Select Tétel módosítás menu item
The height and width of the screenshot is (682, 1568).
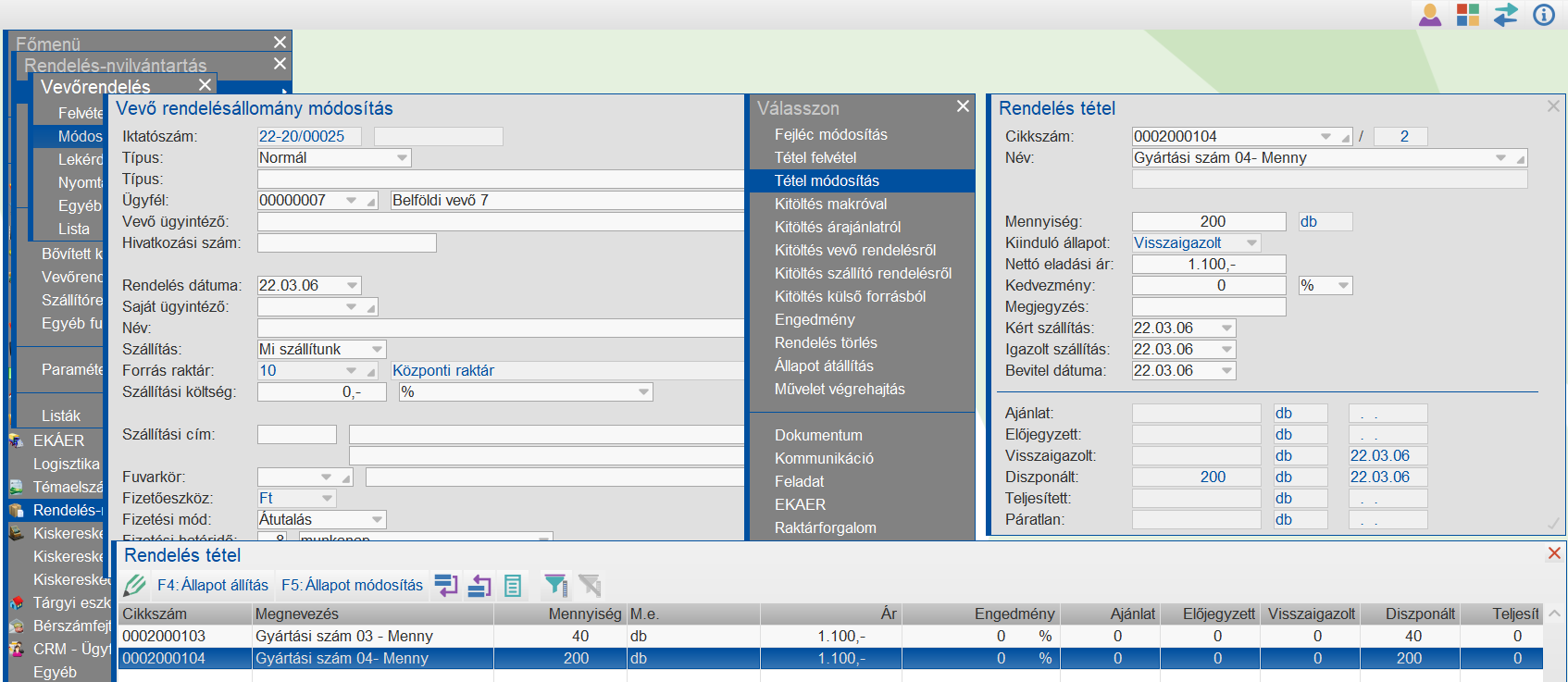[x=862, y=181]
